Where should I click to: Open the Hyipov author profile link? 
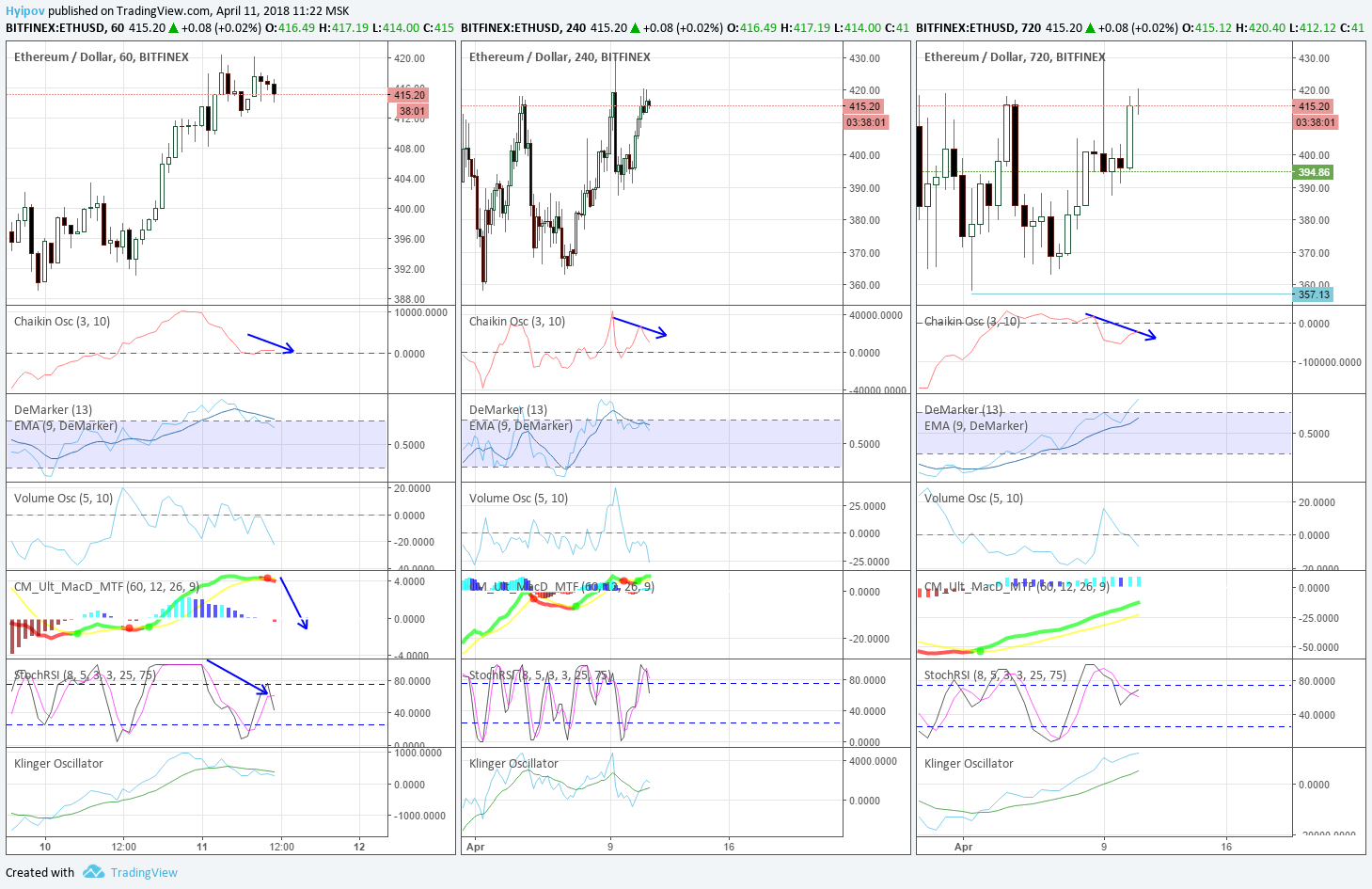25,11
